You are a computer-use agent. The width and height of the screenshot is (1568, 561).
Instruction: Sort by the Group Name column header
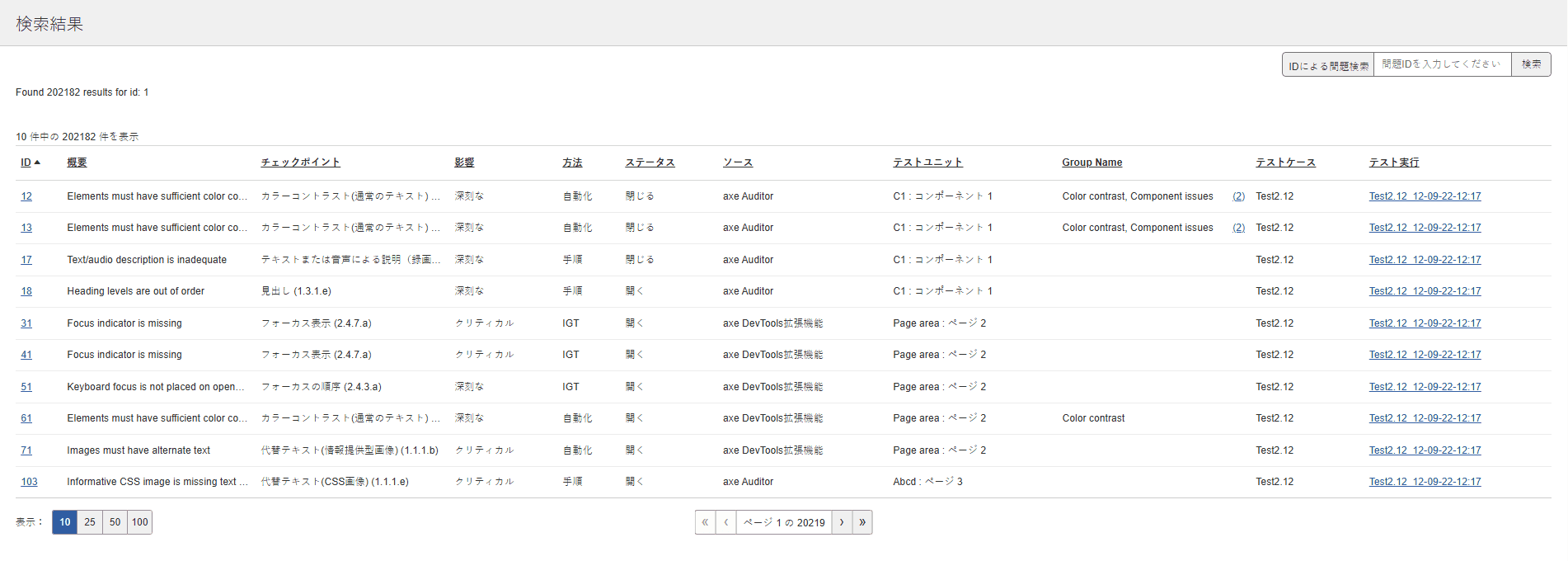pos(1091,163)
